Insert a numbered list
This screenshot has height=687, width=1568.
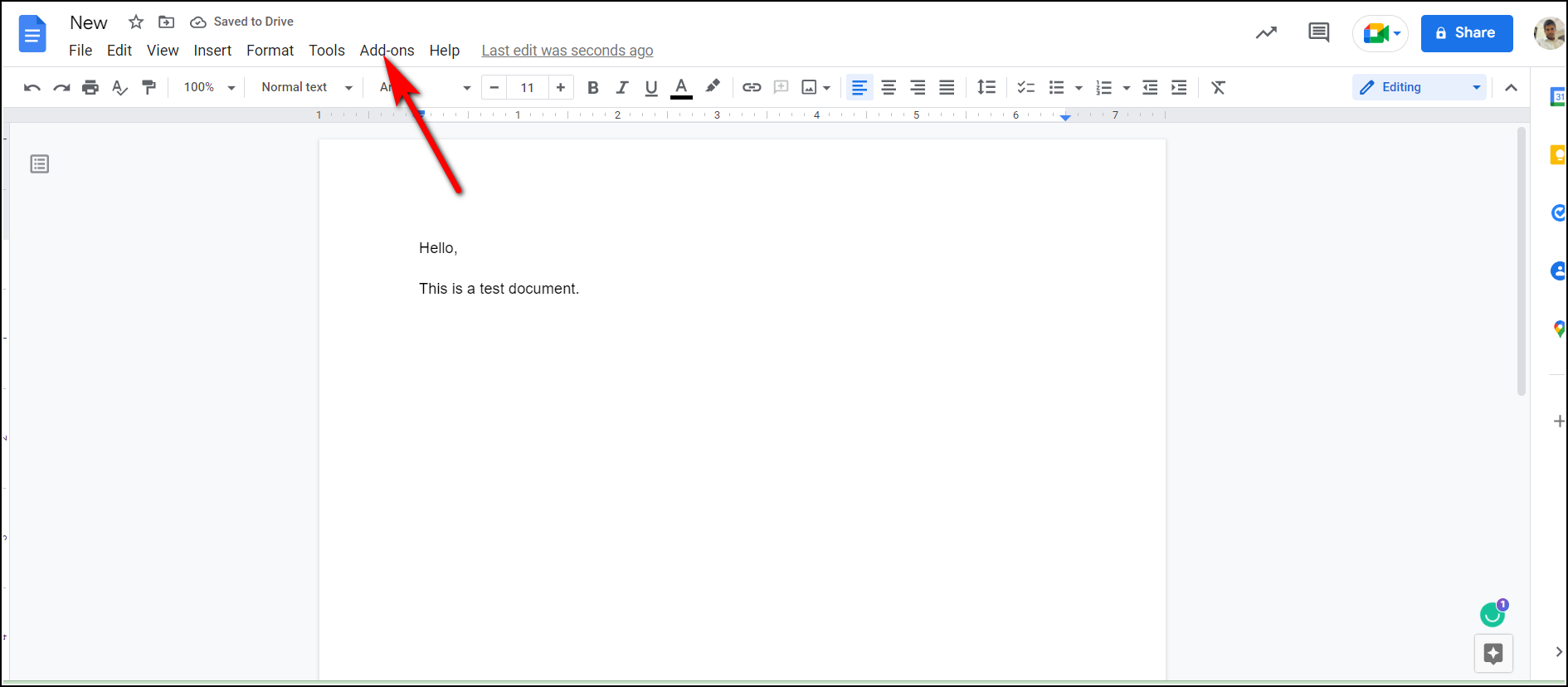pos(1103,87)
